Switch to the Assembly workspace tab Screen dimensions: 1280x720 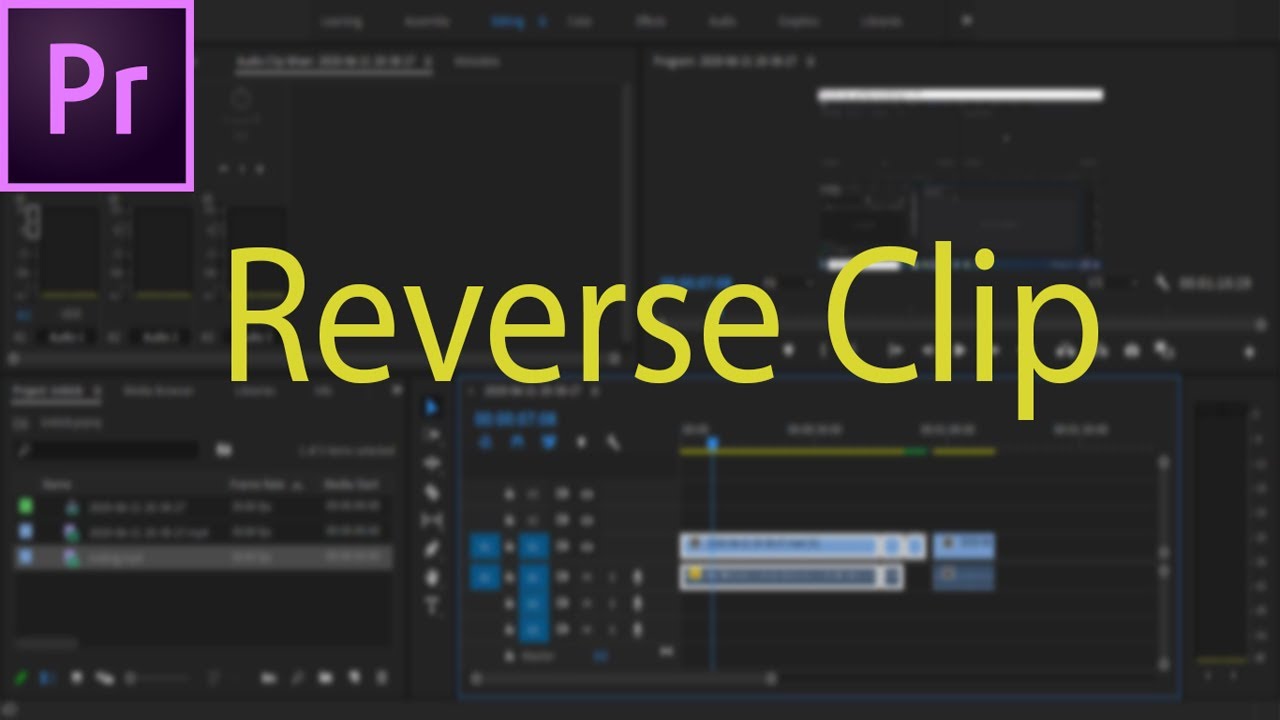[x=427, y=21]
